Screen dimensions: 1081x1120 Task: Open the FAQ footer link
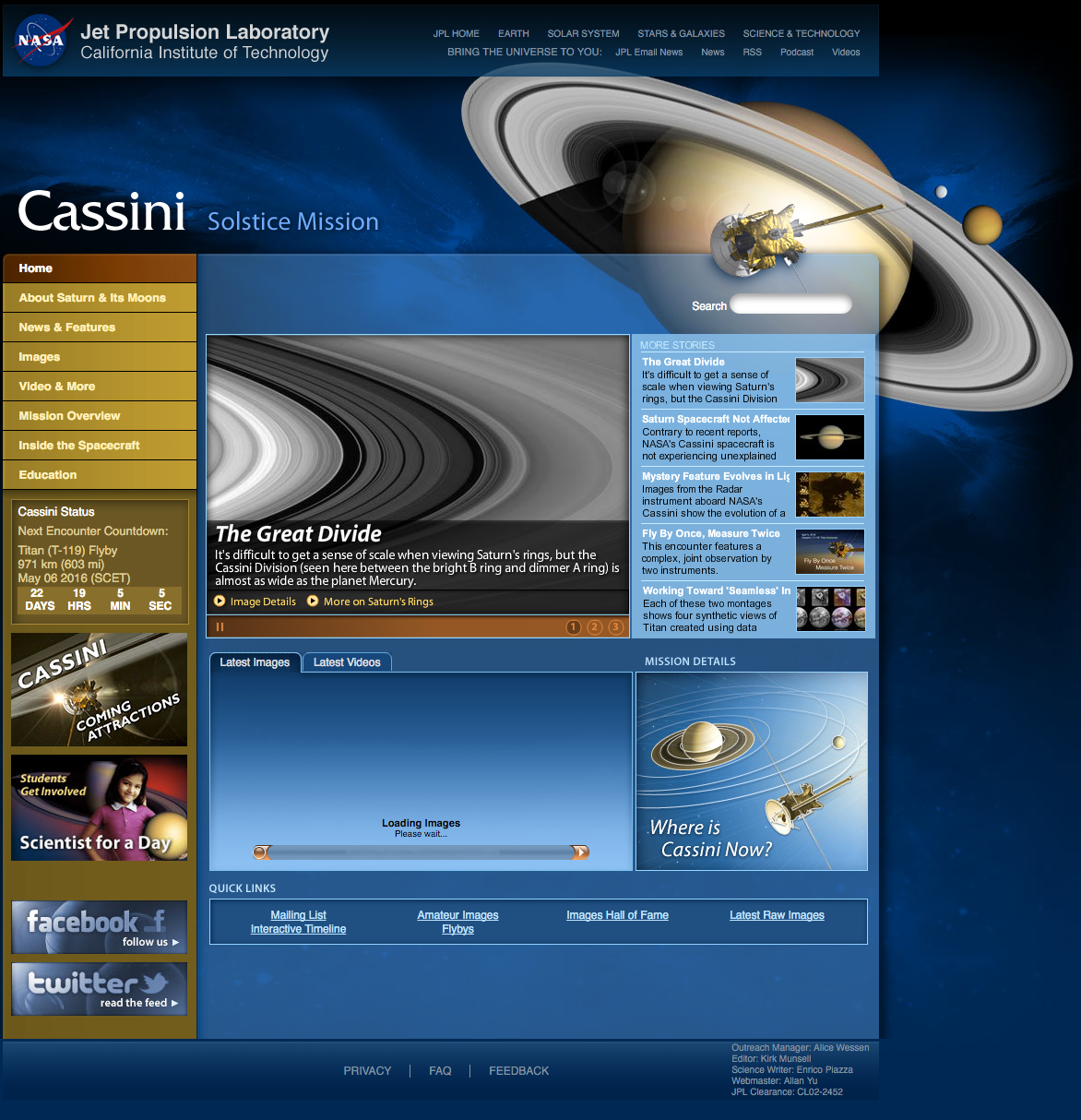click(x=440, y=1071)
